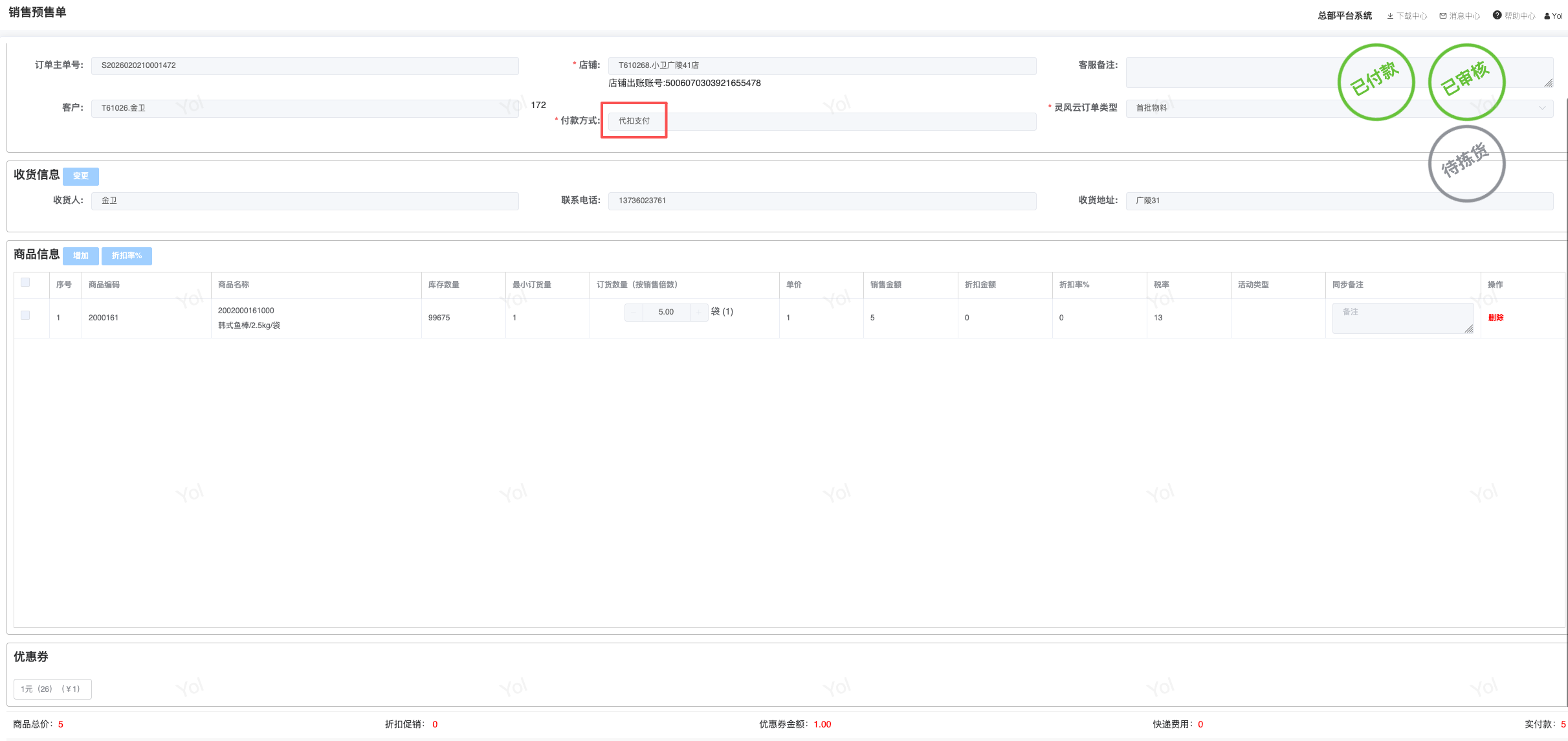Screen dimensions: 1568x741
Task: Open the download center (下载中心)
Action: (x=1407, y=16)
